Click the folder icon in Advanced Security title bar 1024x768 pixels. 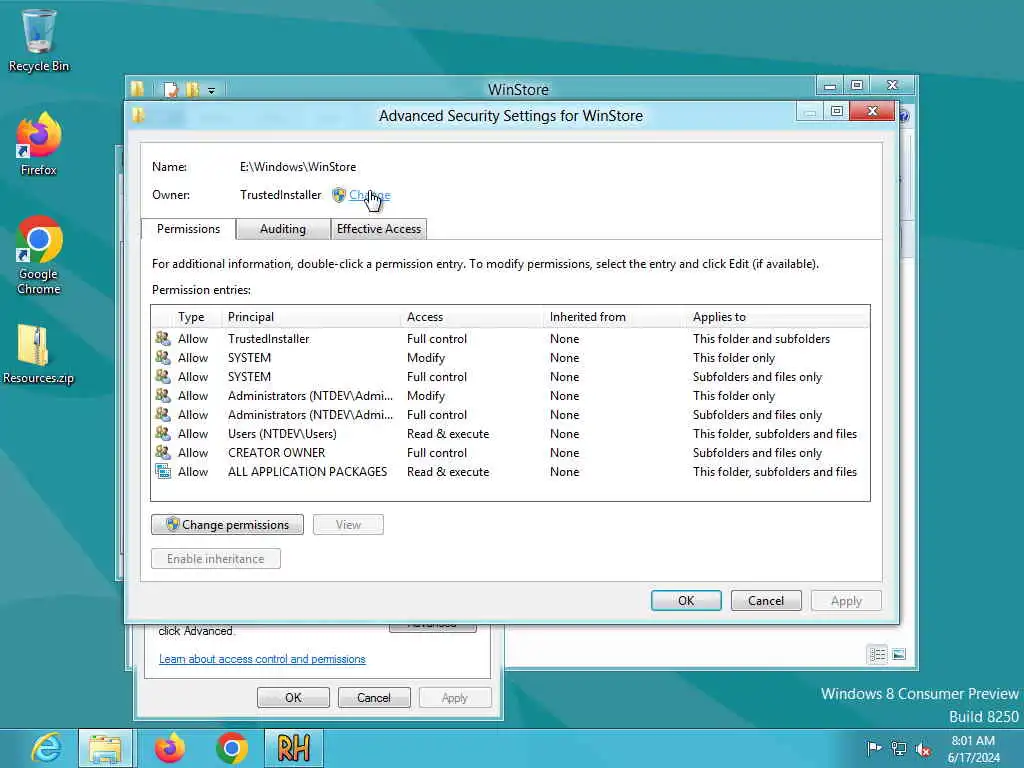pos(138,116)
